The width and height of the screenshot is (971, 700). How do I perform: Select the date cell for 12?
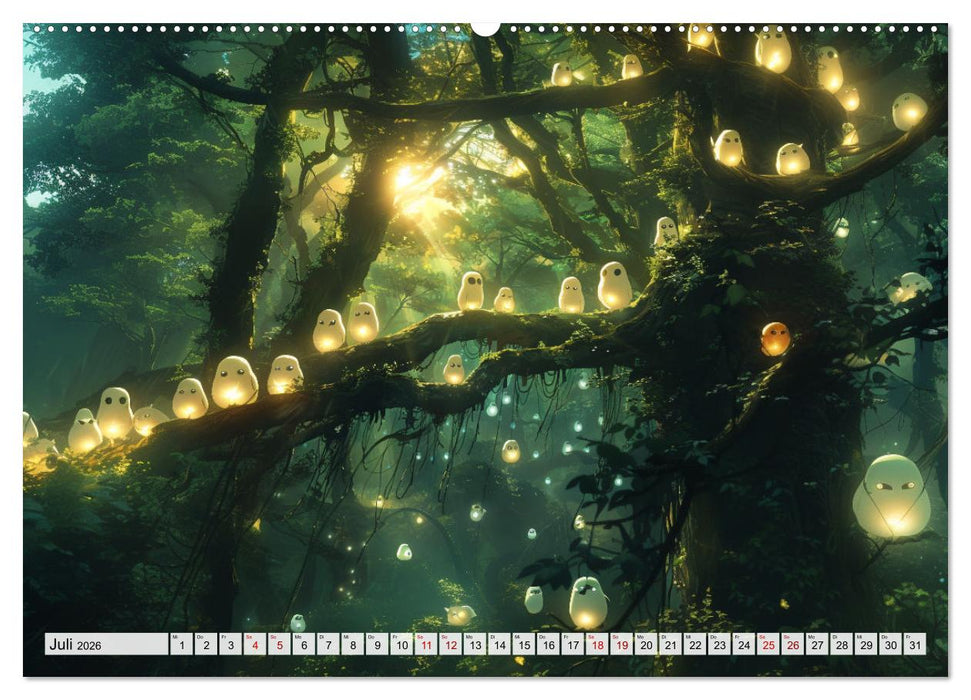point(450,646)
